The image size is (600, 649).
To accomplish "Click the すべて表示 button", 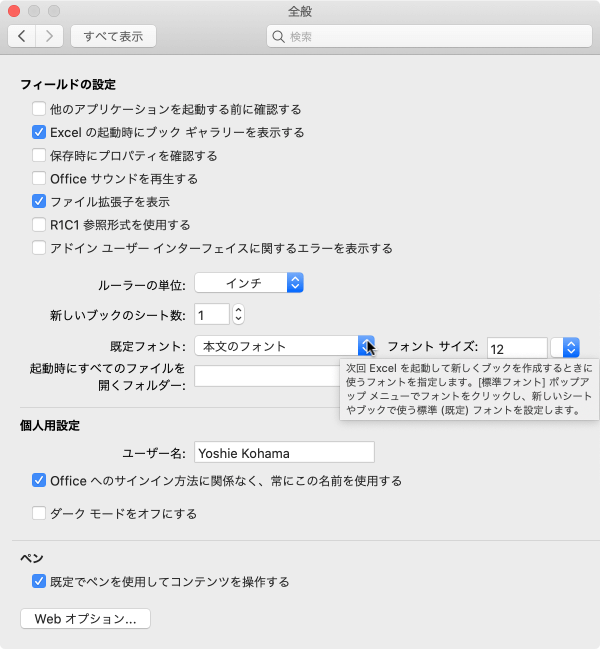I will coord(113,36).
